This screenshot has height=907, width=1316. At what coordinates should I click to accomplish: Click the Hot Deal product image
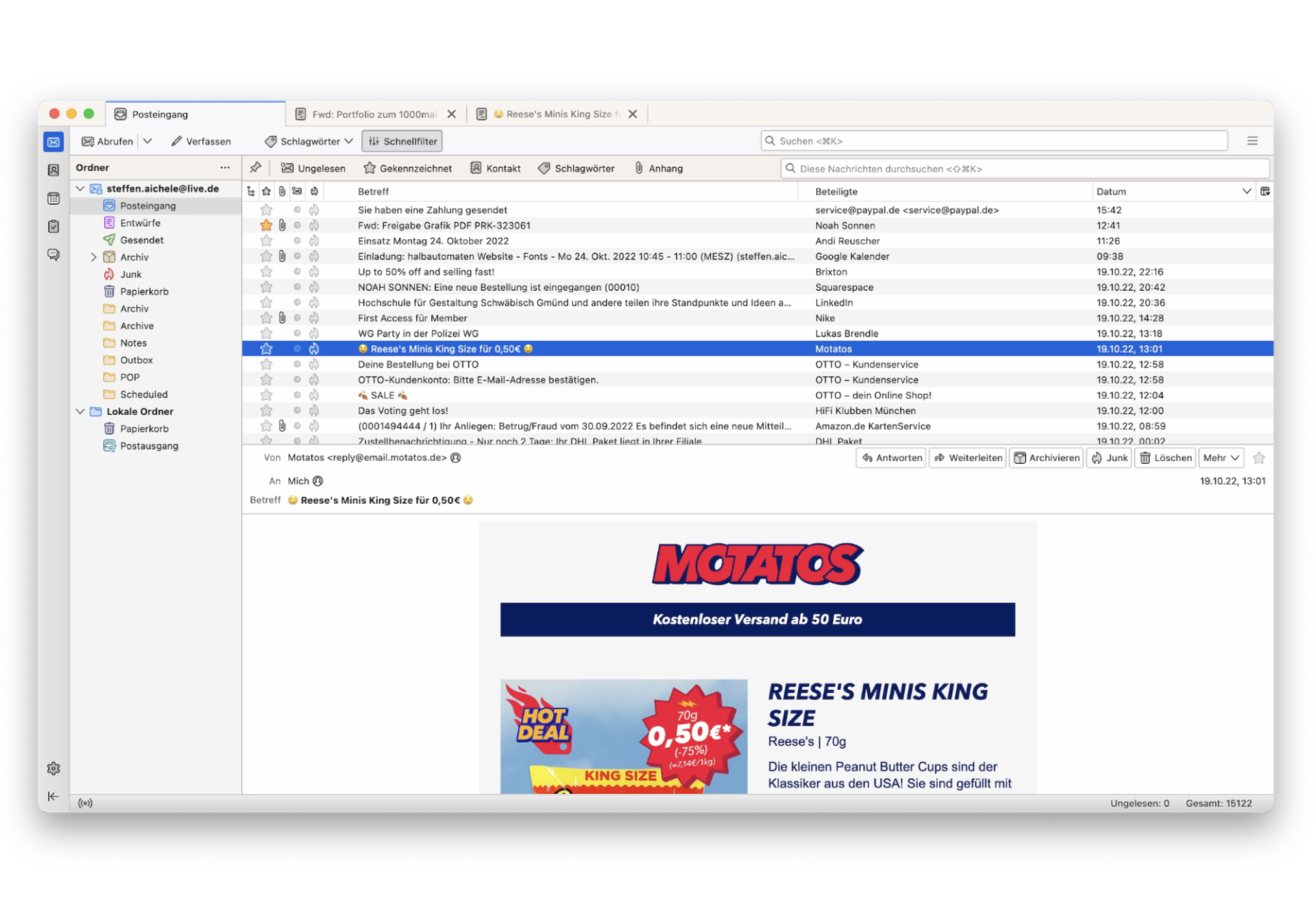coord(624,736)
